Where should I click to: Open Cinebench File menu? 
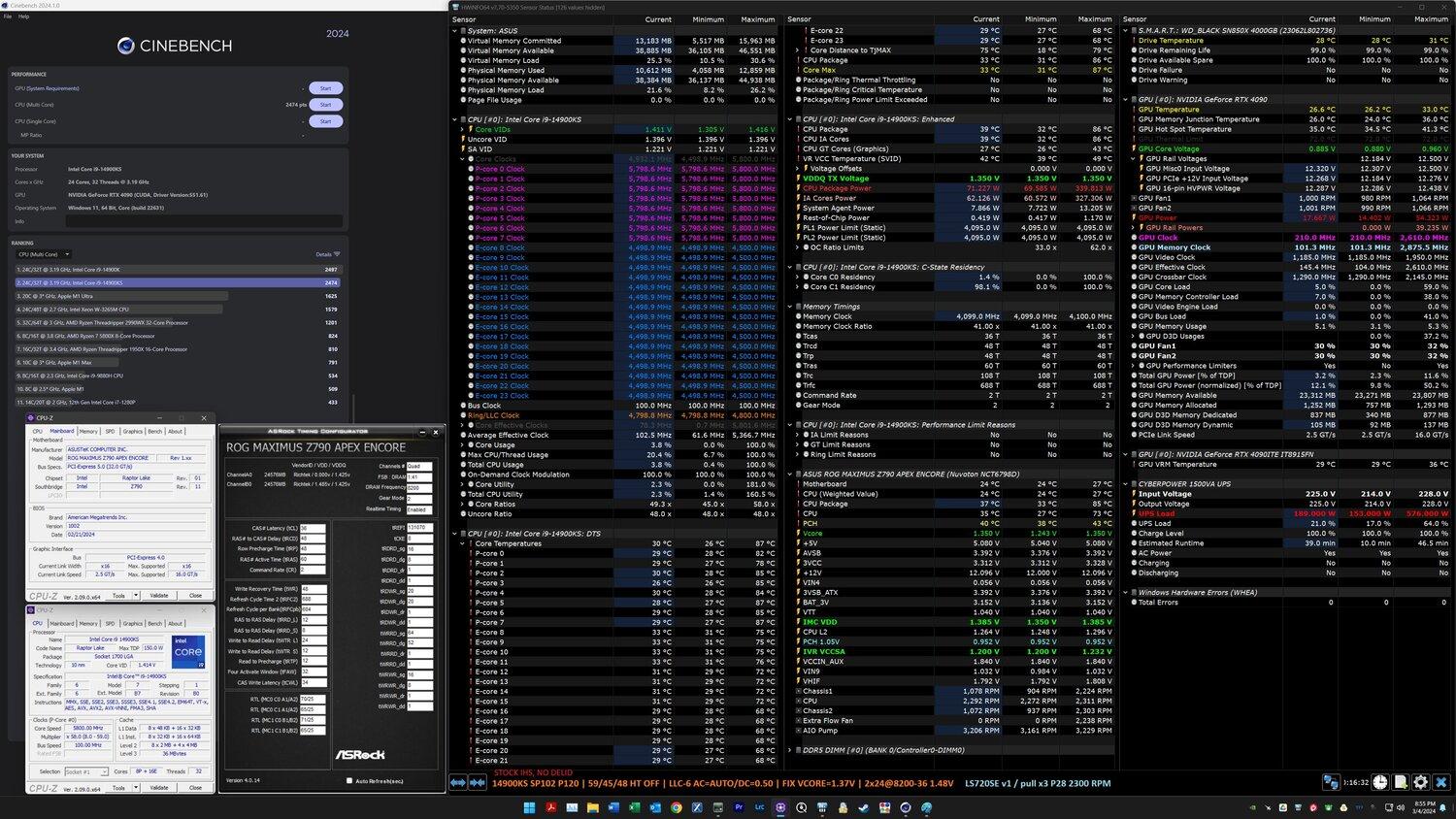(8, 16)
